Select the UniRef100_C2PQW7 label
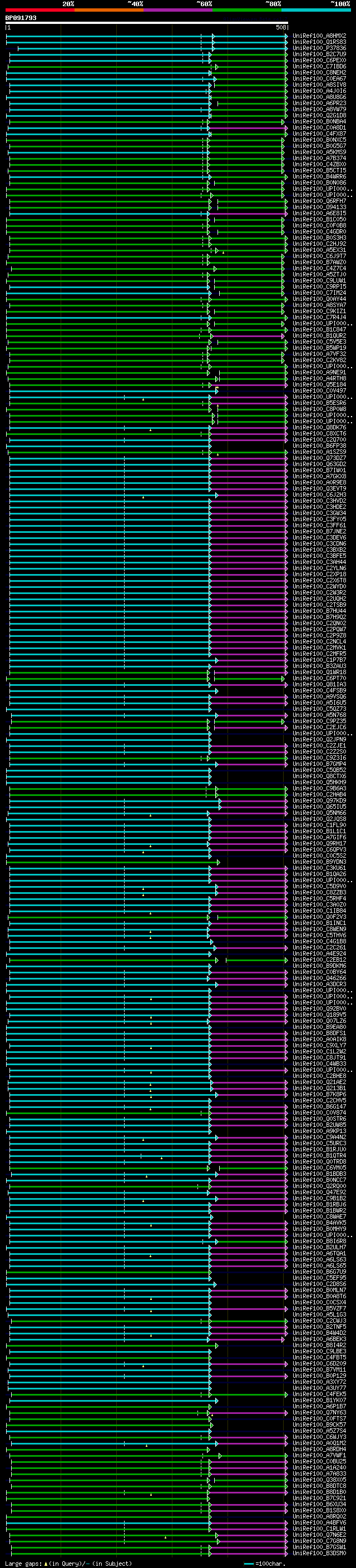The height and width of the screenshot is (1568, 356). coord(319,630)
